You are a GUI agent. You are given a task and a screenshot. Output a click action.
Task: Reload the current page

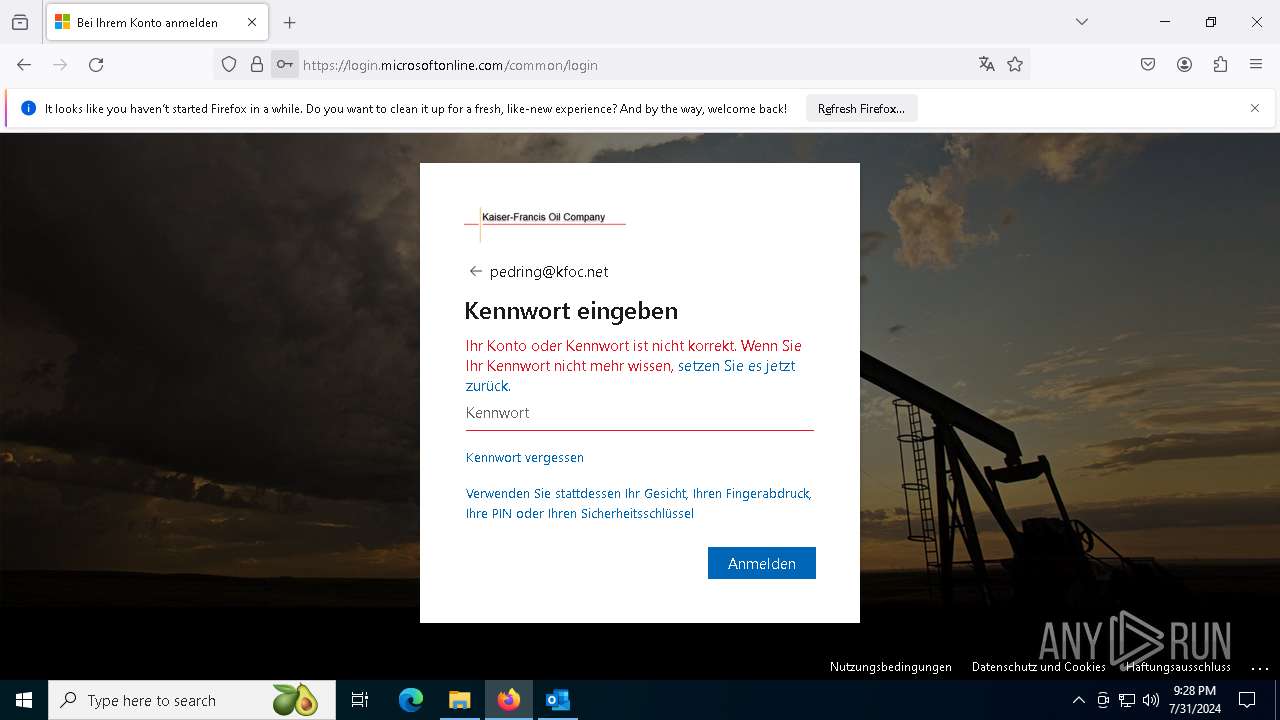coord(96,65)
